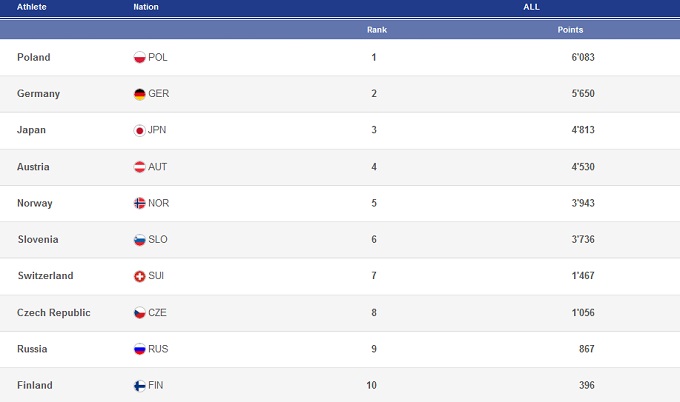
Task: Open the Poland team link
Action: [34, 57]
